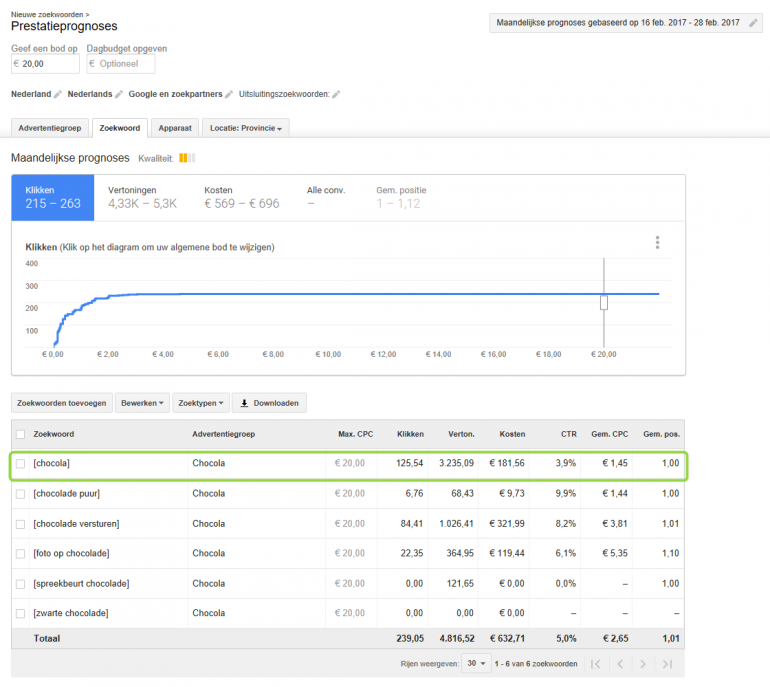Sort table by Zoekwoord column header
770x687 pixels.
click(x=54, y=434)
